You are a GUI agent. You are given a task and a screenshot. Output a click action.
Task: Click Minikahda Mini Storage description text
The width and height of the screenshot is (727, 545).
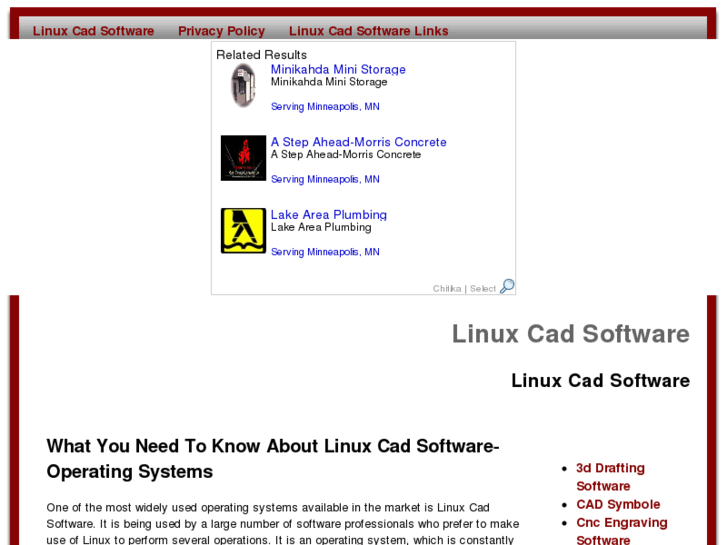329,82
